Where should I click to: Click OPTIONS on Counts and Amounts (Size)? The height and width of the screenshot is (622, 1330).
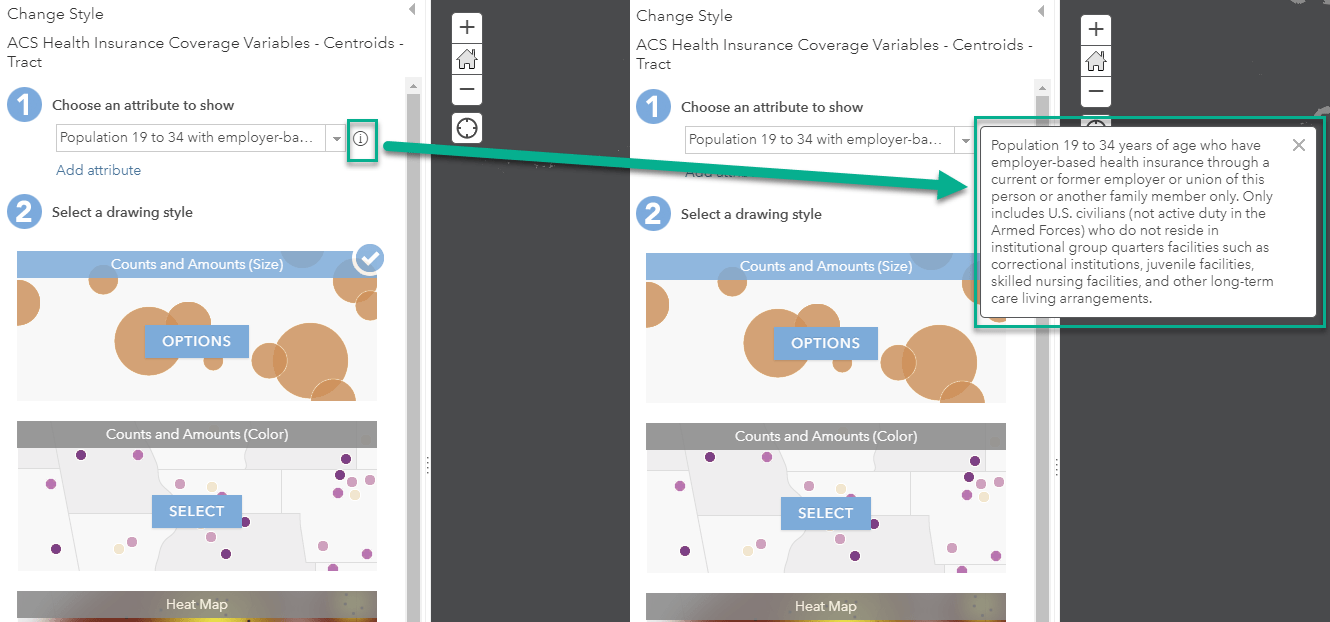[196, 340]
